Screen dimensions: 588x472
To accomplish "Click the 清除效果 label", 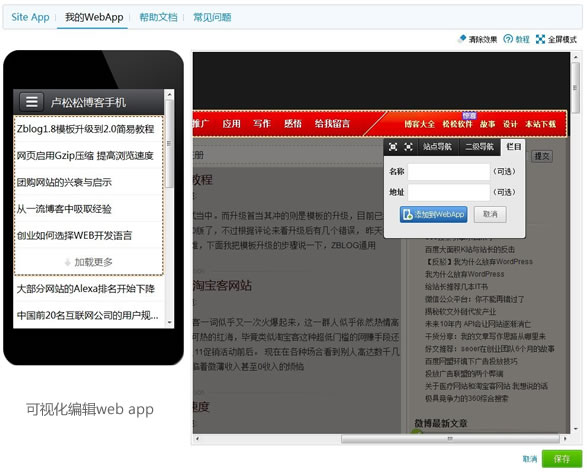I will (x=483, y=39).
